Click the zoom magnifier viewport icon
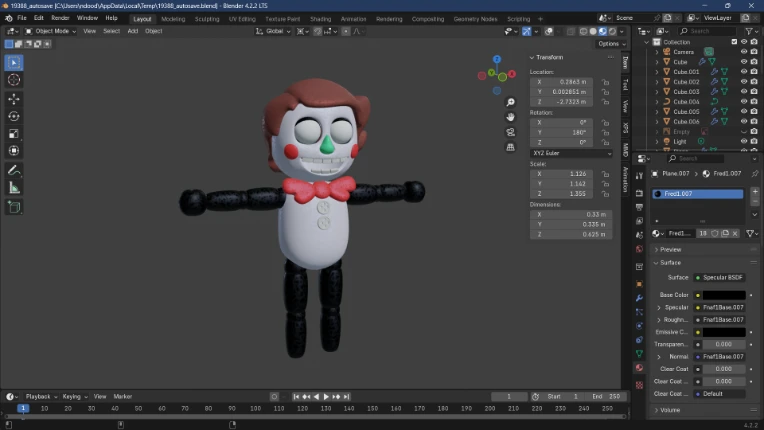The image size is (764, 430). pyautogui.click(x=510, y=102)
